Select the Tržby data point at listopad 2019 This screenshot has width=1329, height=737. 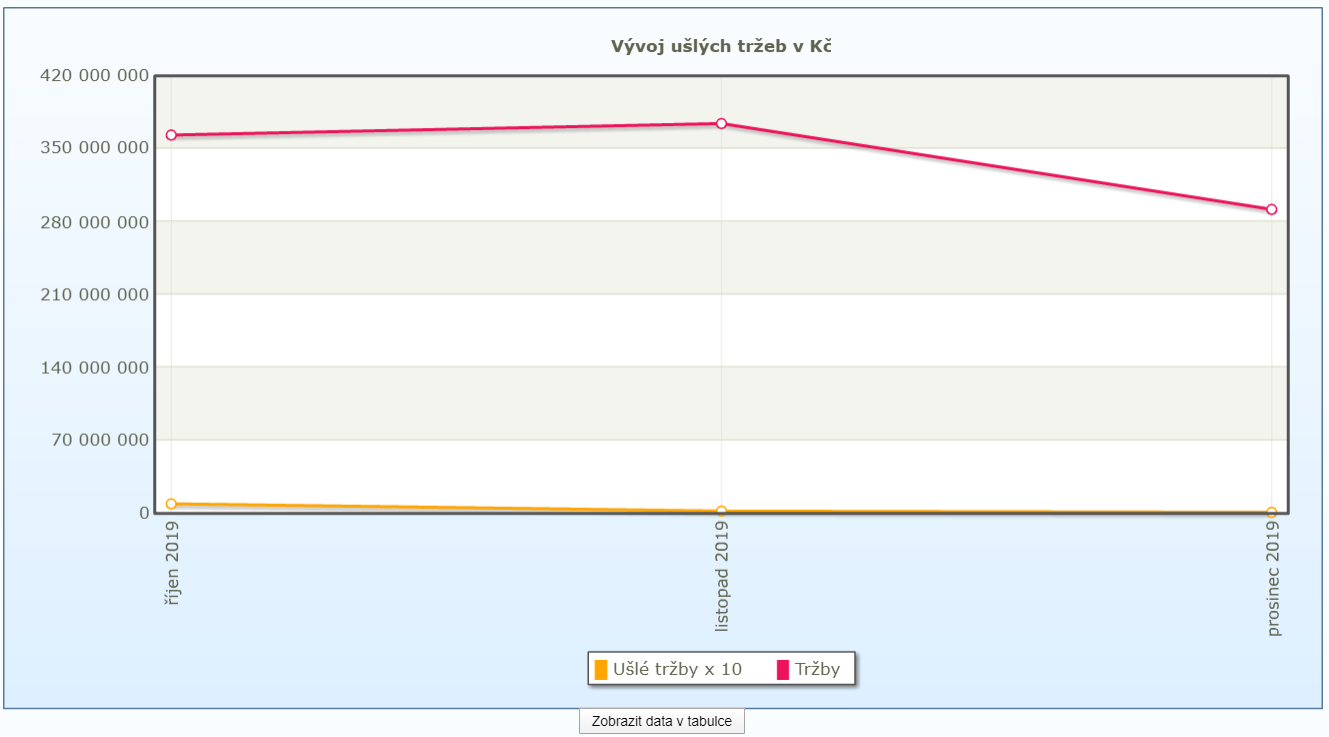pos(721,124)
